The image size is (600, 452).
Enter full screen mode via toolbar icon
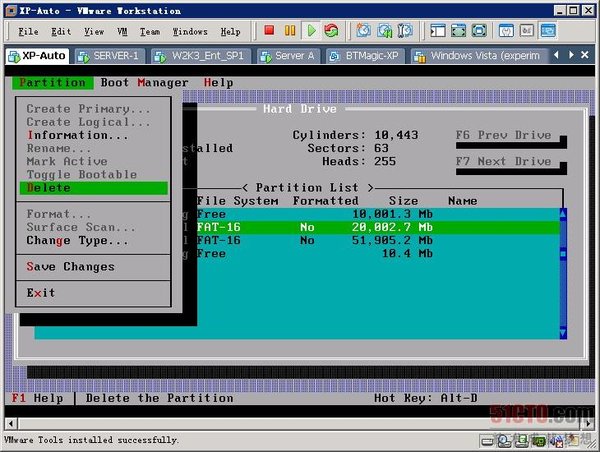click(458, 31)
